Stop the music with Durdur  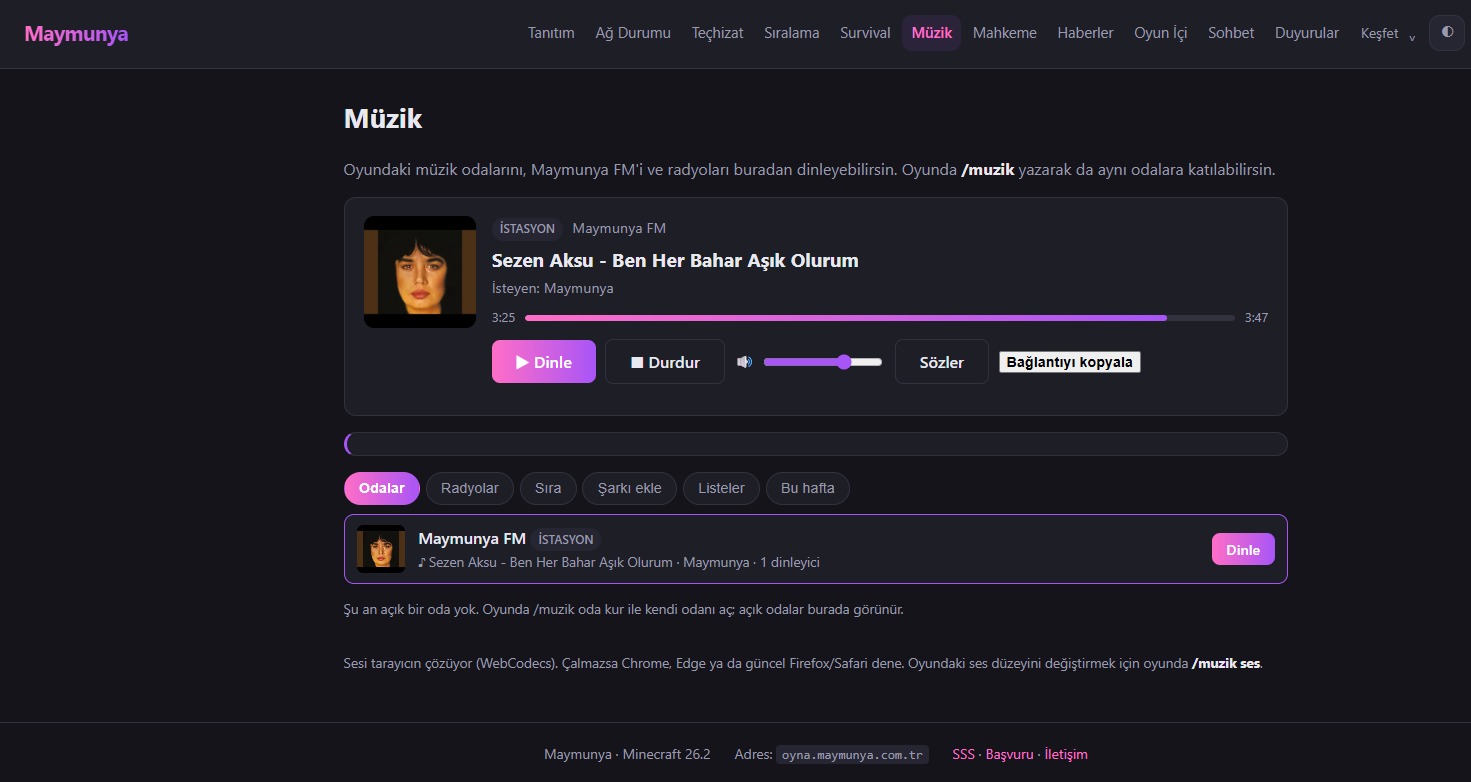coord(665,362)
